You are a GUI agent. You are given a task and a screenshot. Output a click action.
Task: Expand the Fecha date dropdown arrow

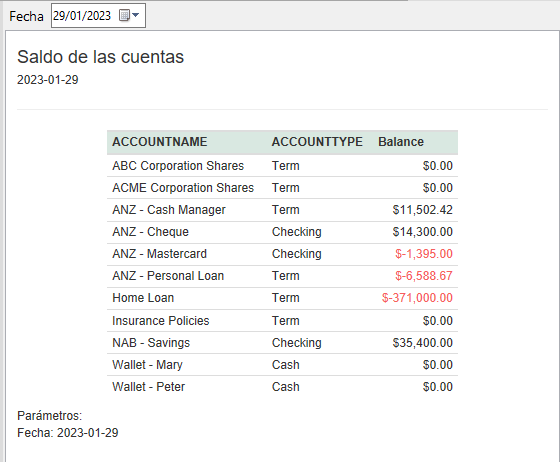tap(135, 15)
